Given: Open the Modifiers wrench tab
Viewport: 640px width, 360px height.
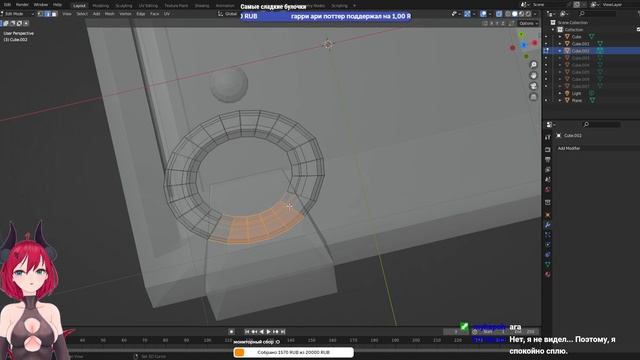Looking at the screenshot, I should (x=548, y=225).
